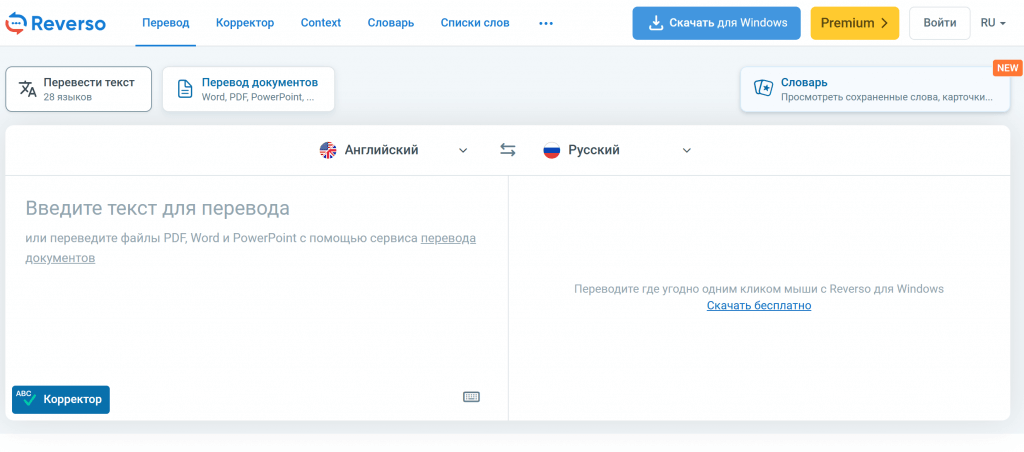Expand the Русский target language dropdown

[687, 151]
